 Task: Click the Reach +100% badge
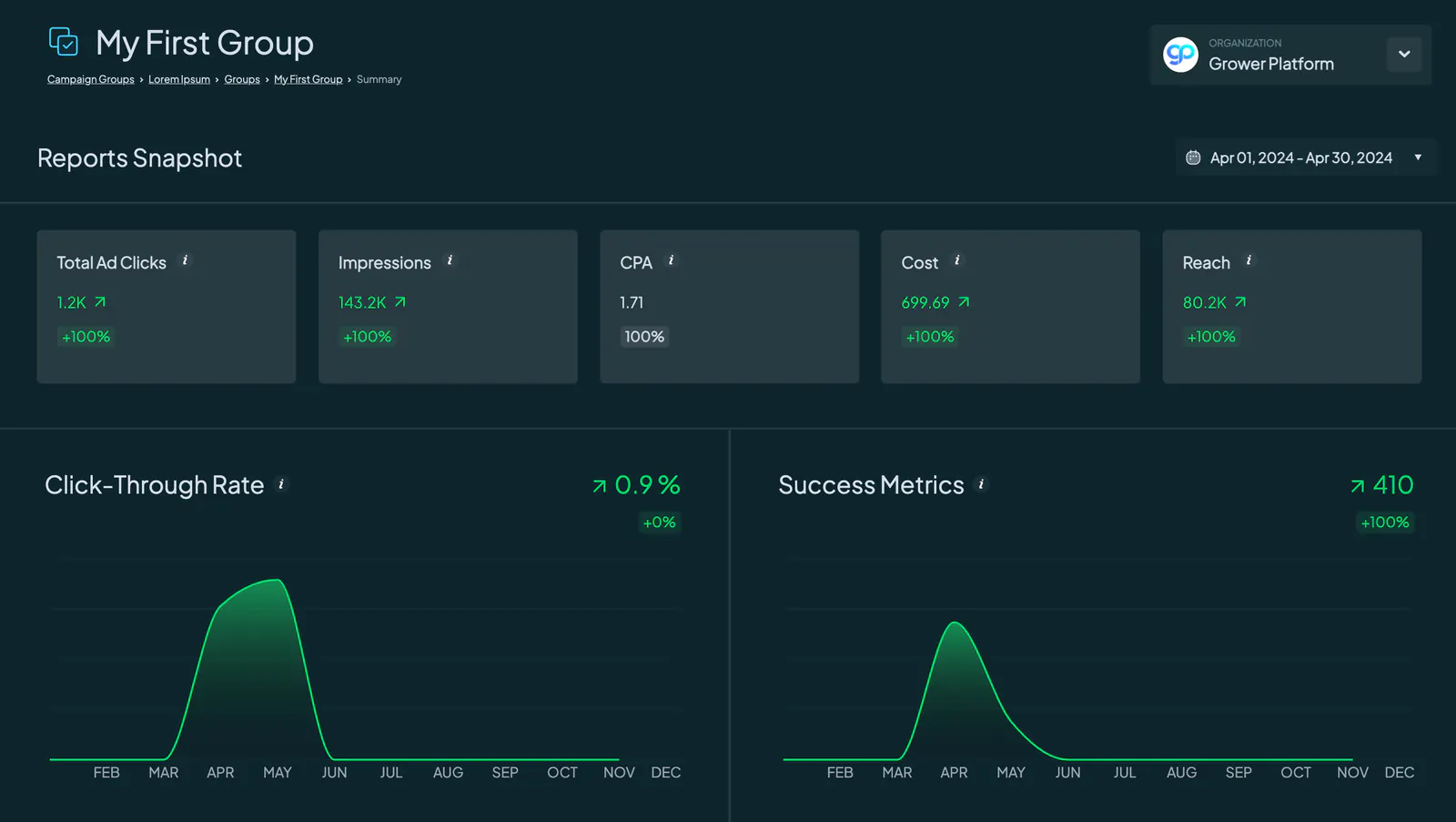pyautogui.click(x=1211, y=337)
